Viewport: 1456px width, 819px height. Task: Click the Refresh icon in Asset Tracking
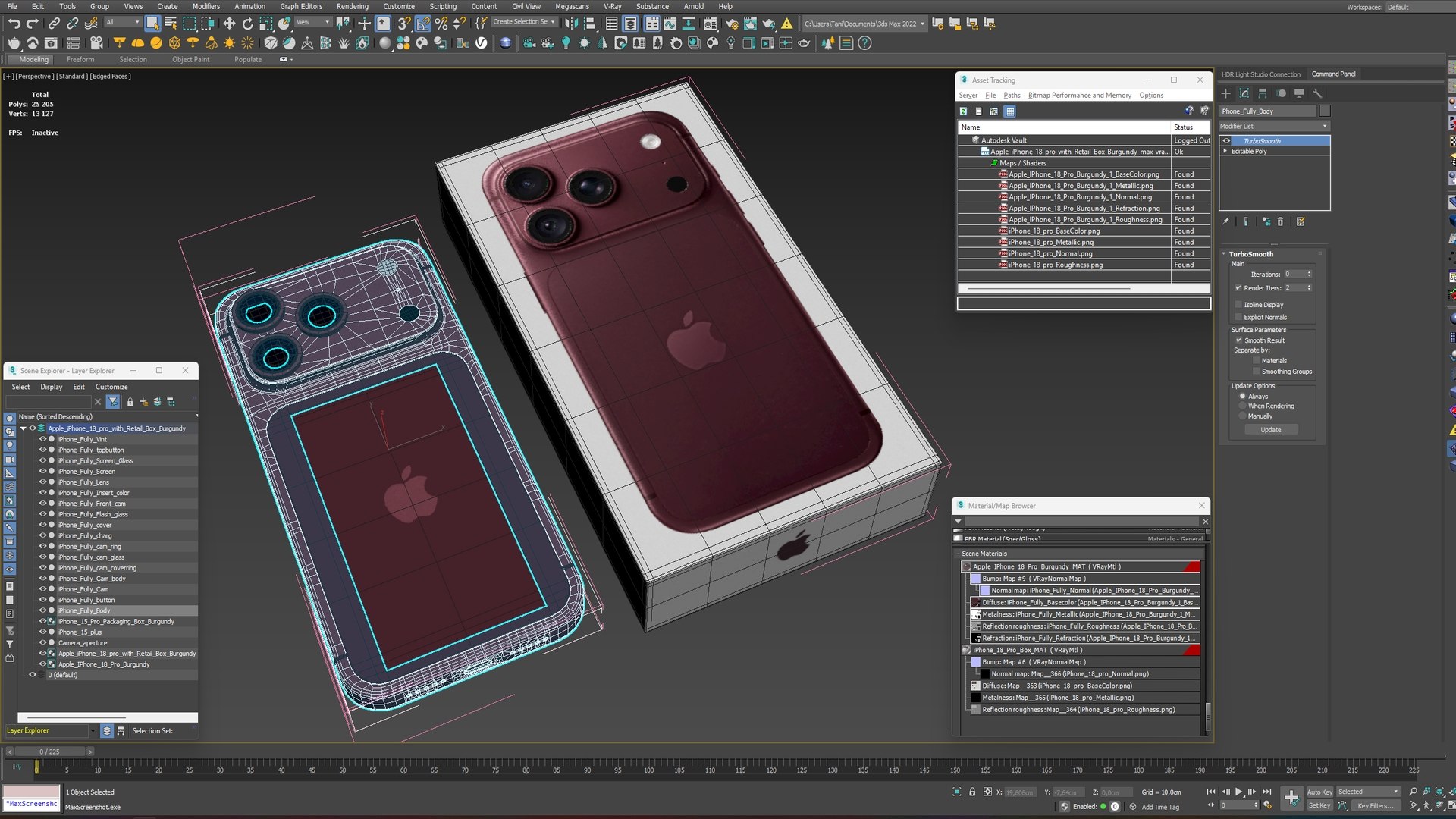click(964, 111)
